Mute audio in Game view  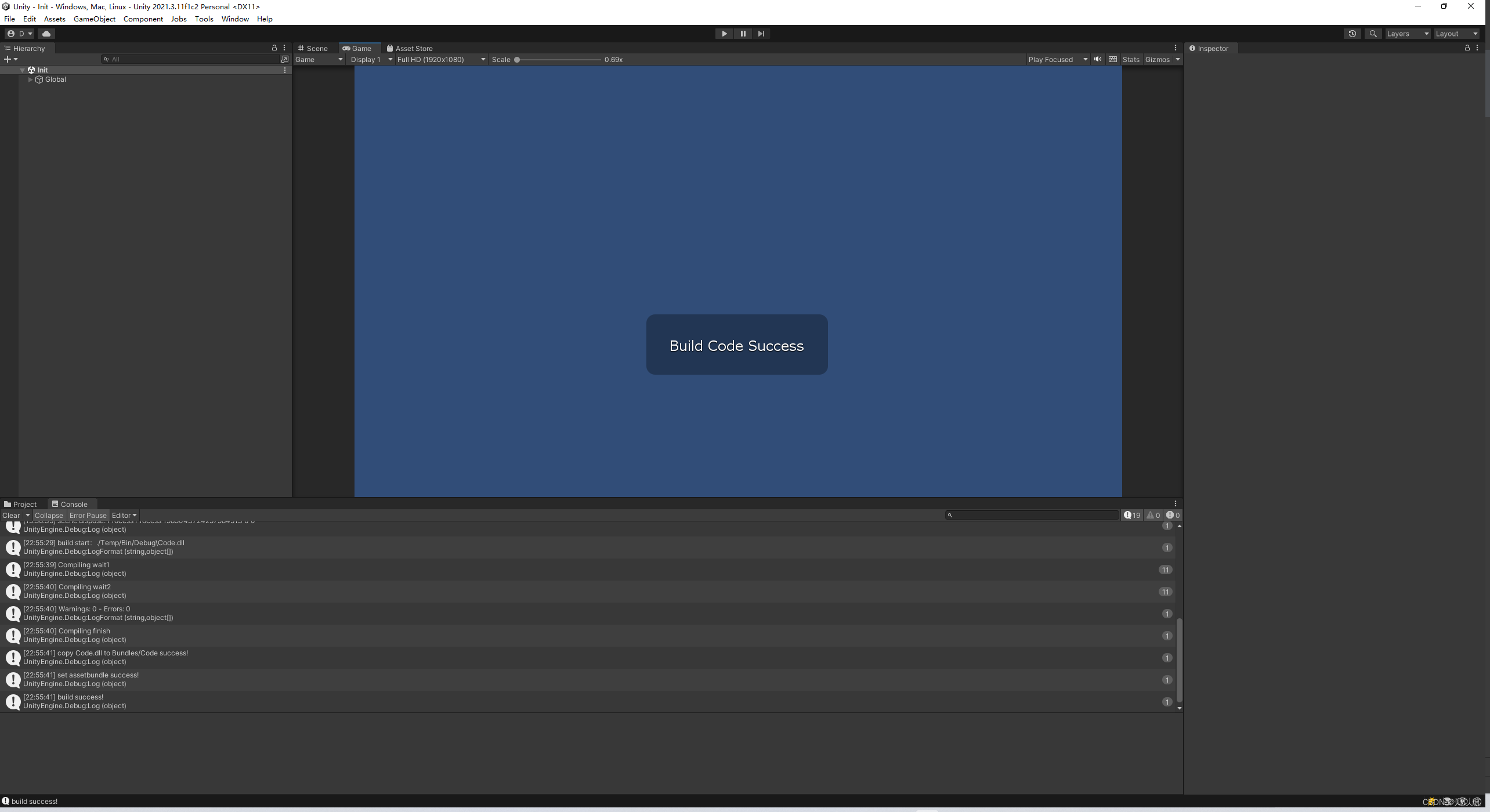1097,59
